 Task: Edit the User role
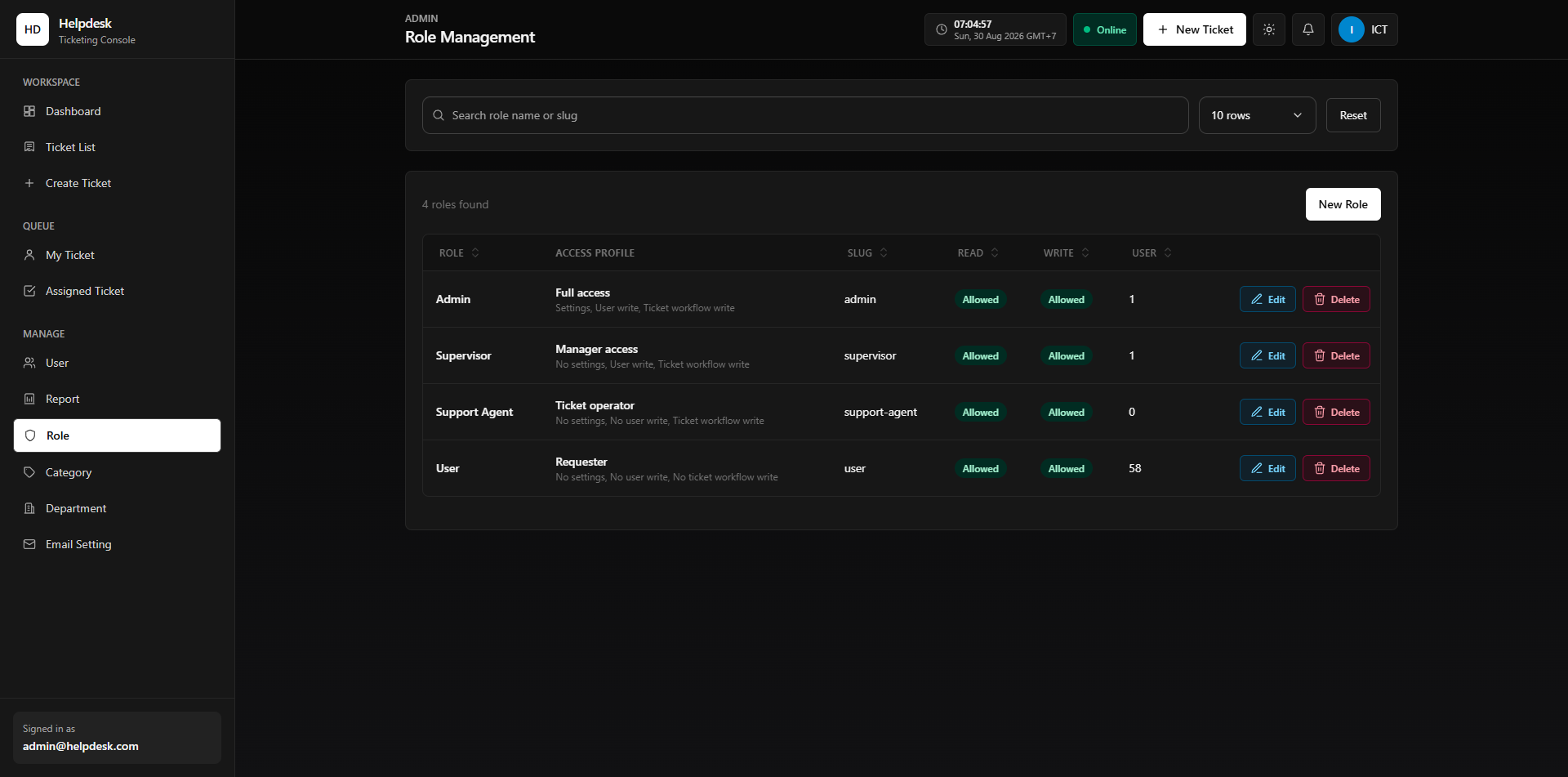pyautogui.click(x=1267, y=468)
